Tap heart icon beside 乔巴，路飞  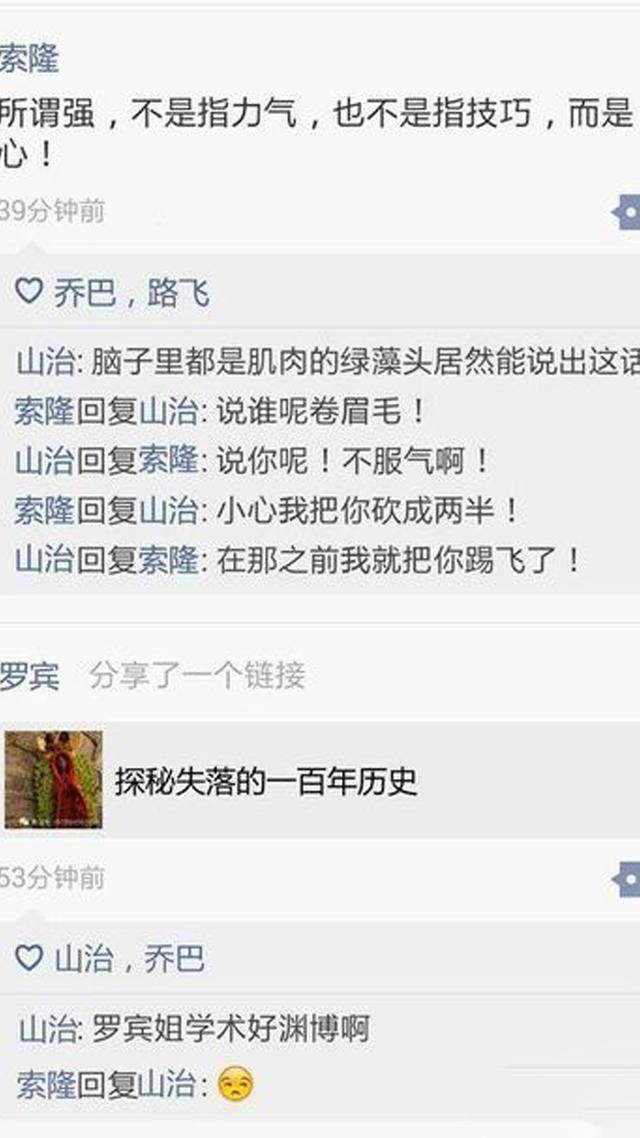click(29, 292)
